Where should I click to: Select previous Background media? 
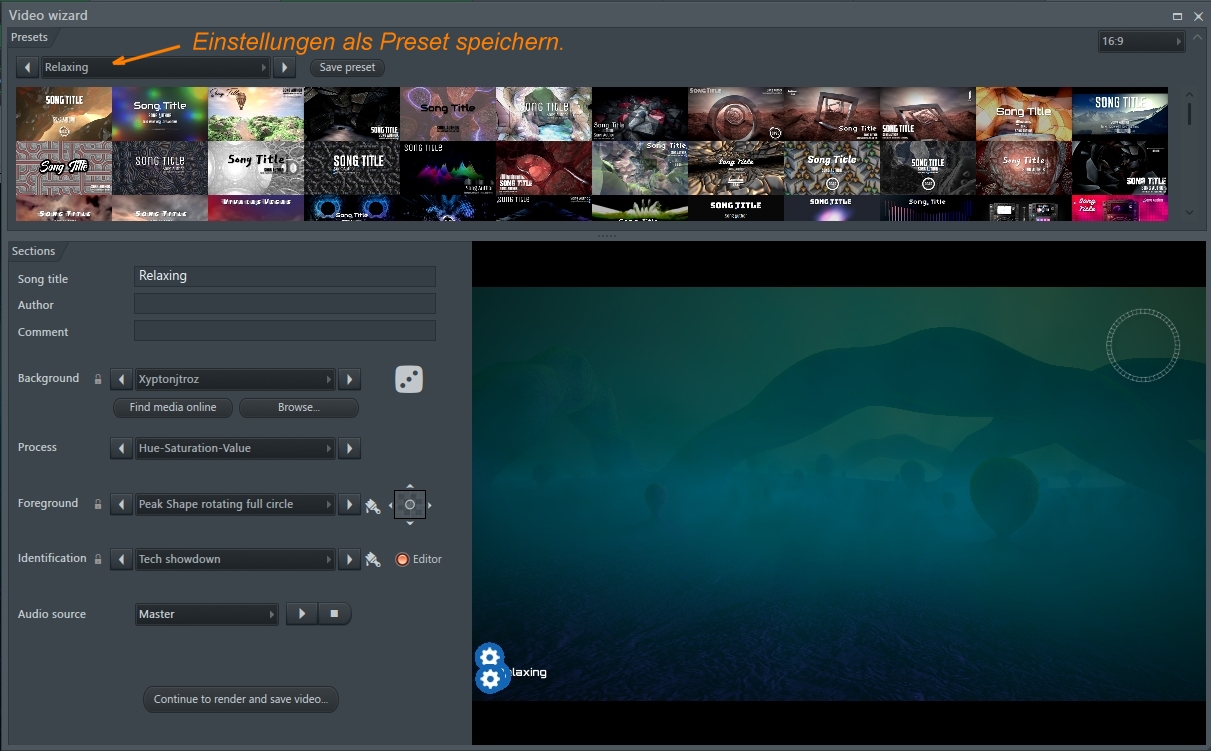[x=121, y=380]
